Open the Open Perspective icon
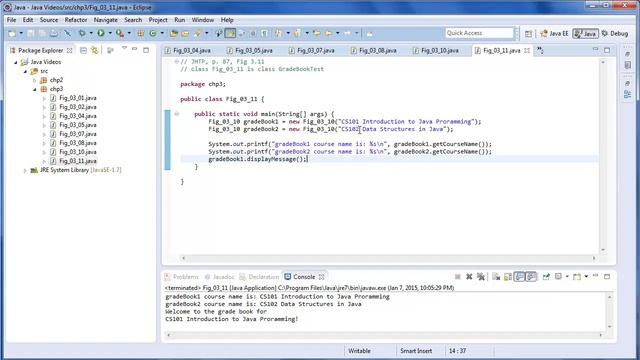Viewport: 640px width, 360px height. tap(528, 33)
